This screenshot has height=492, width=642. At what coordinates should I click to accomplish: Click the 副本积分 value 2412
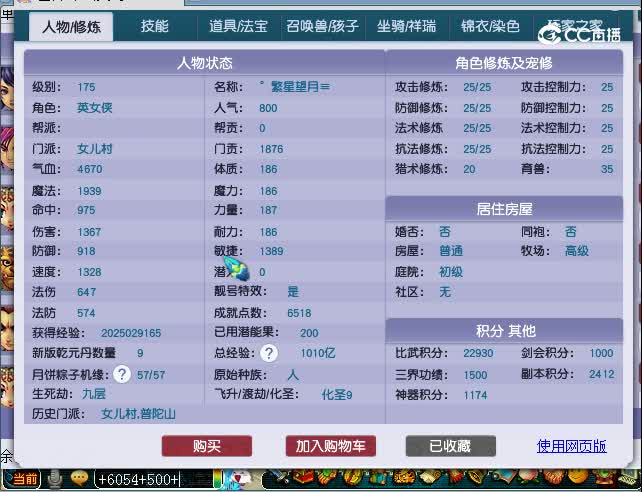tap(601, 374)
